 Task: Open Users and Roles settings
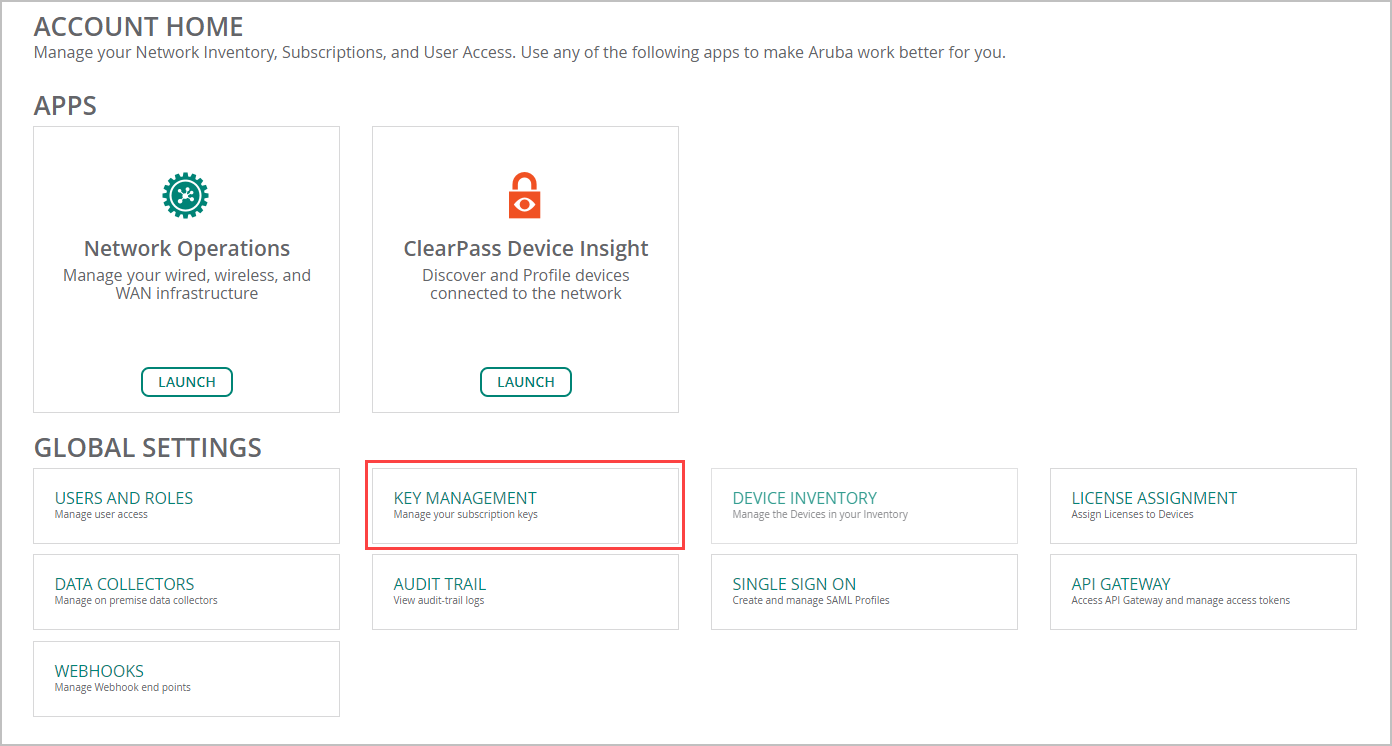186,506
